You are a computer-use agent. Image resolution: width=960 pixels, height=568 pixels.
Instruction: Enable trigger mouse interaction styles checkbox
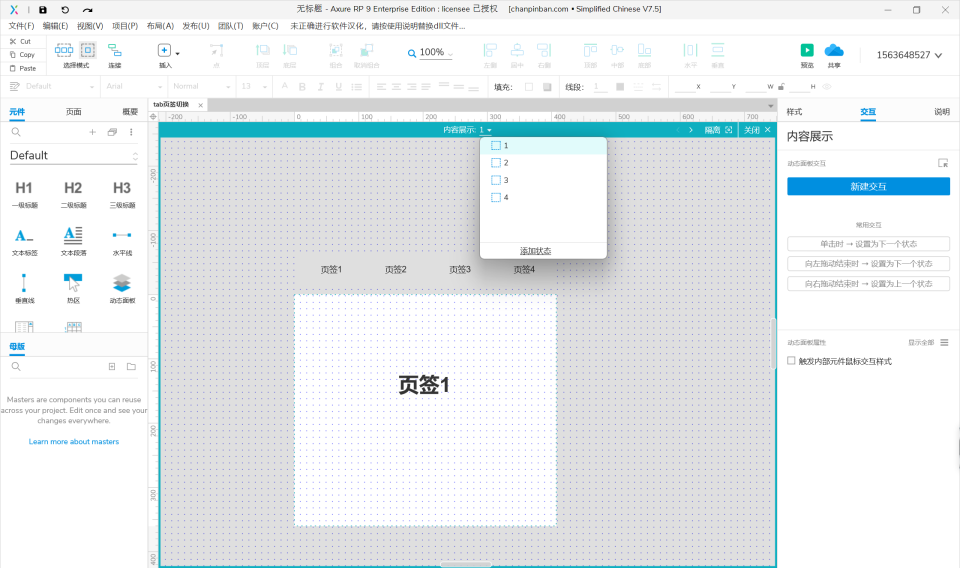click(x=792, y=361)
